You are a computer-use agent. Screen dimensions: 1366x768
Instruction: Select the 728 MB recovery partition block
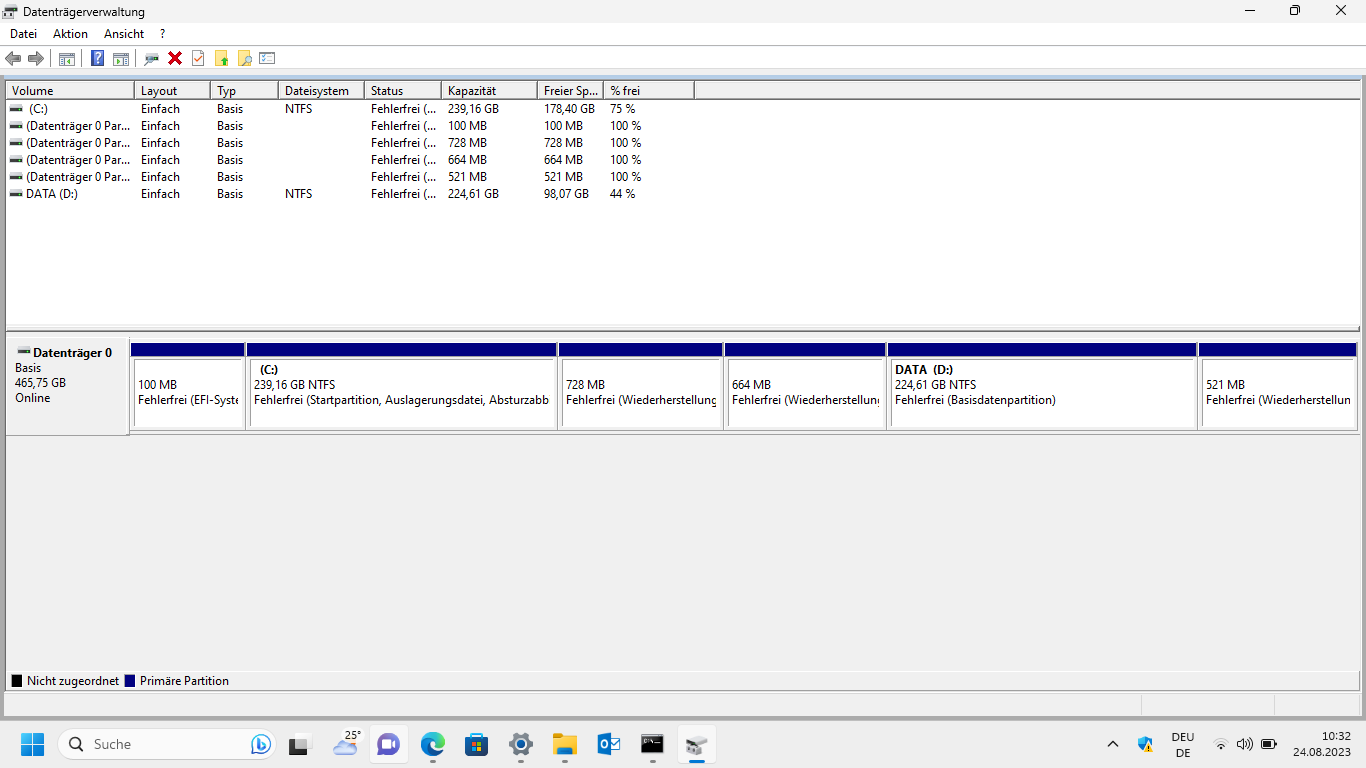pos(641,386)
